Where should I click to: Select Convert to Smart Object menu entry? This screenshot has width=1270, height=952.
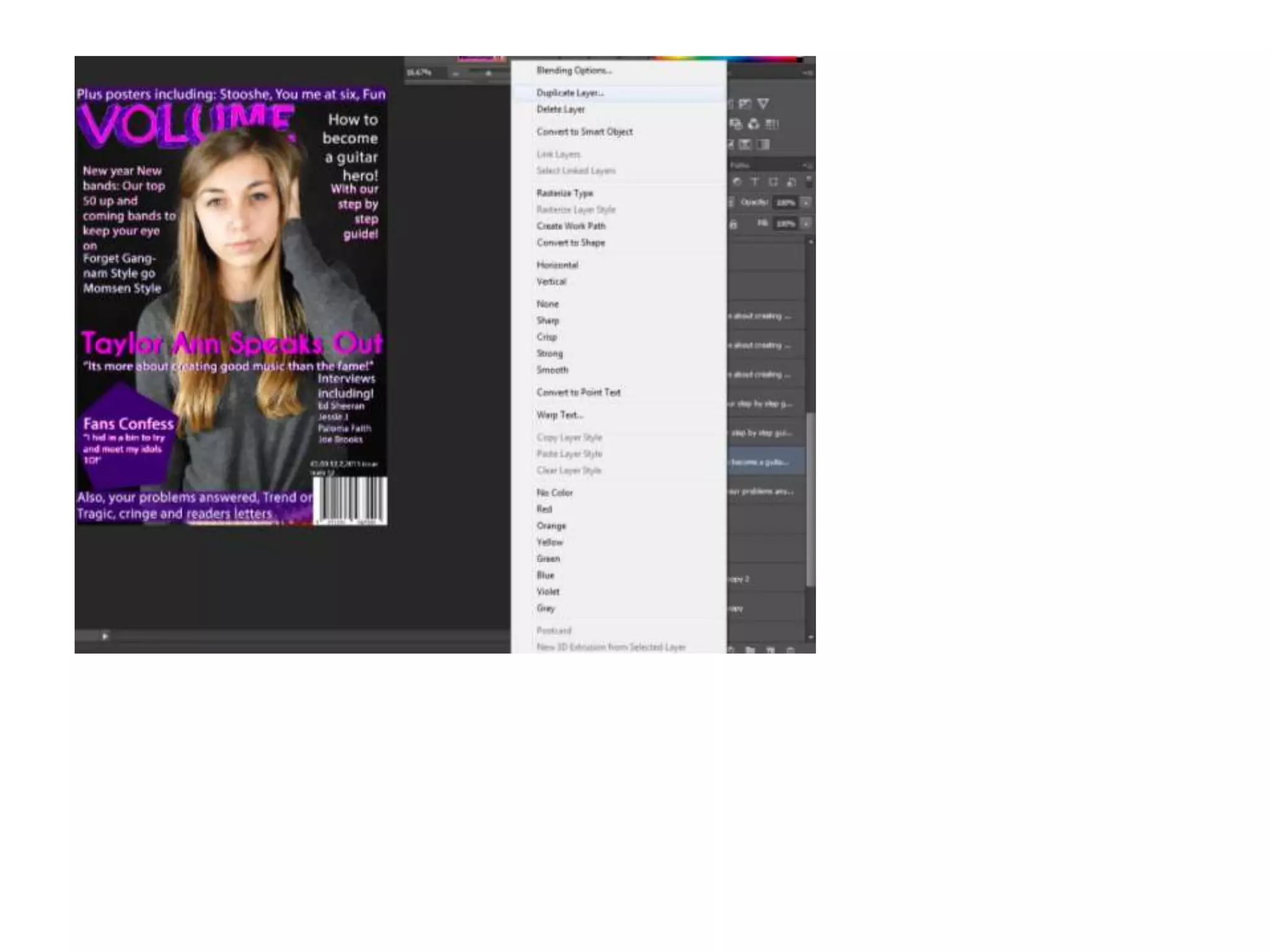584,131
